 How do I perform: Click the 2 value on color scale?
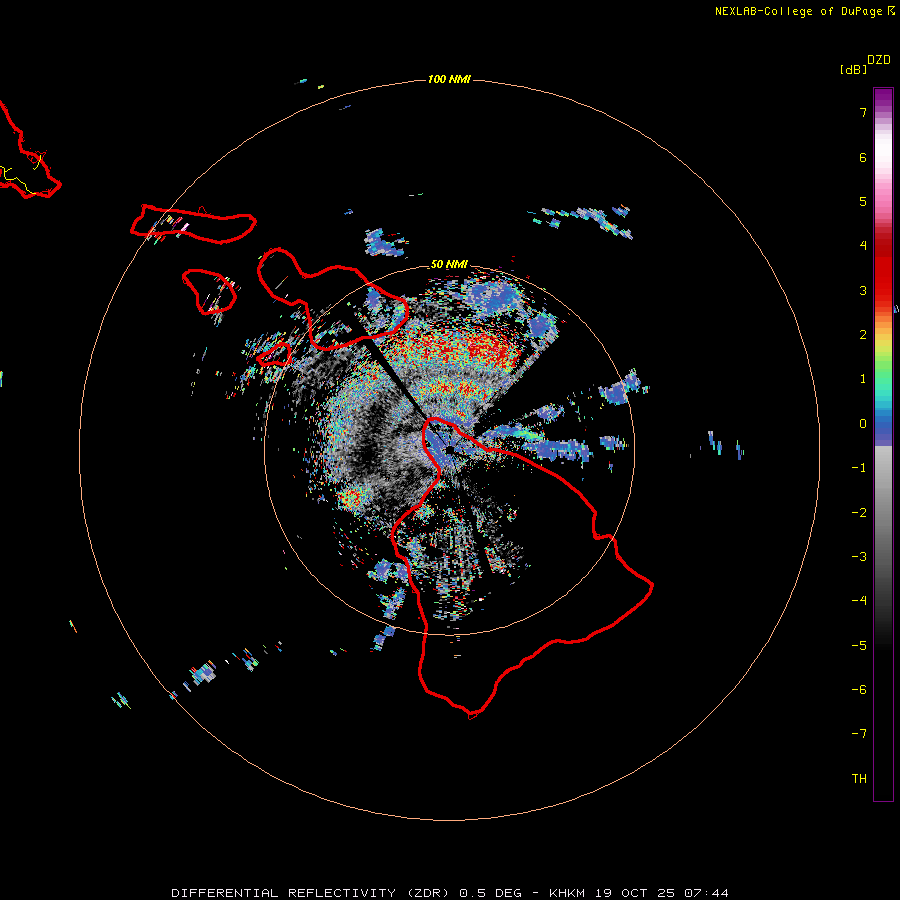click(x=863, y=335)
